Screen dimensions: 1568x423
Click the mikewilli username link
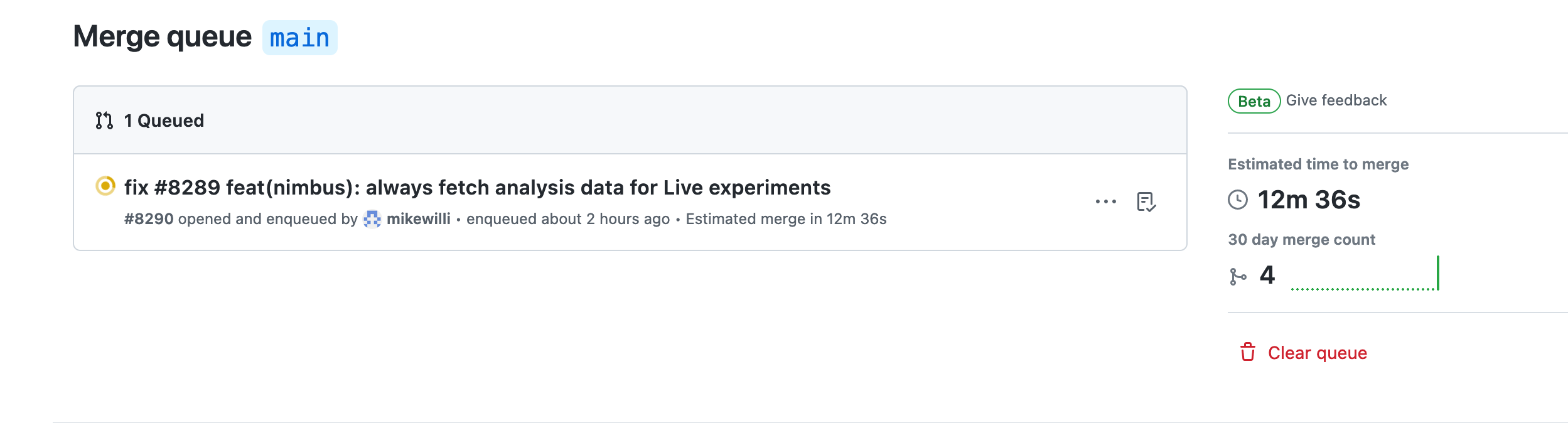coord(417,220)
